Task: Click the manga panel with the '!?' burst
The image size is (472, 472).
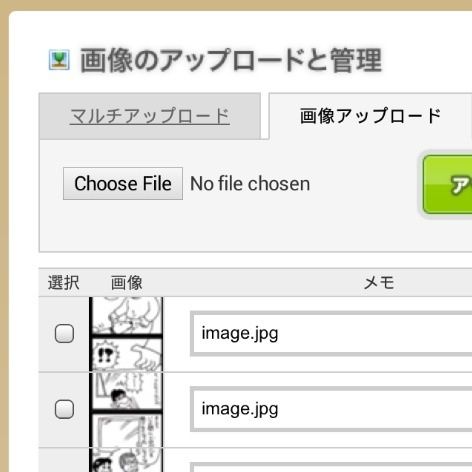Action: point(126,354)
